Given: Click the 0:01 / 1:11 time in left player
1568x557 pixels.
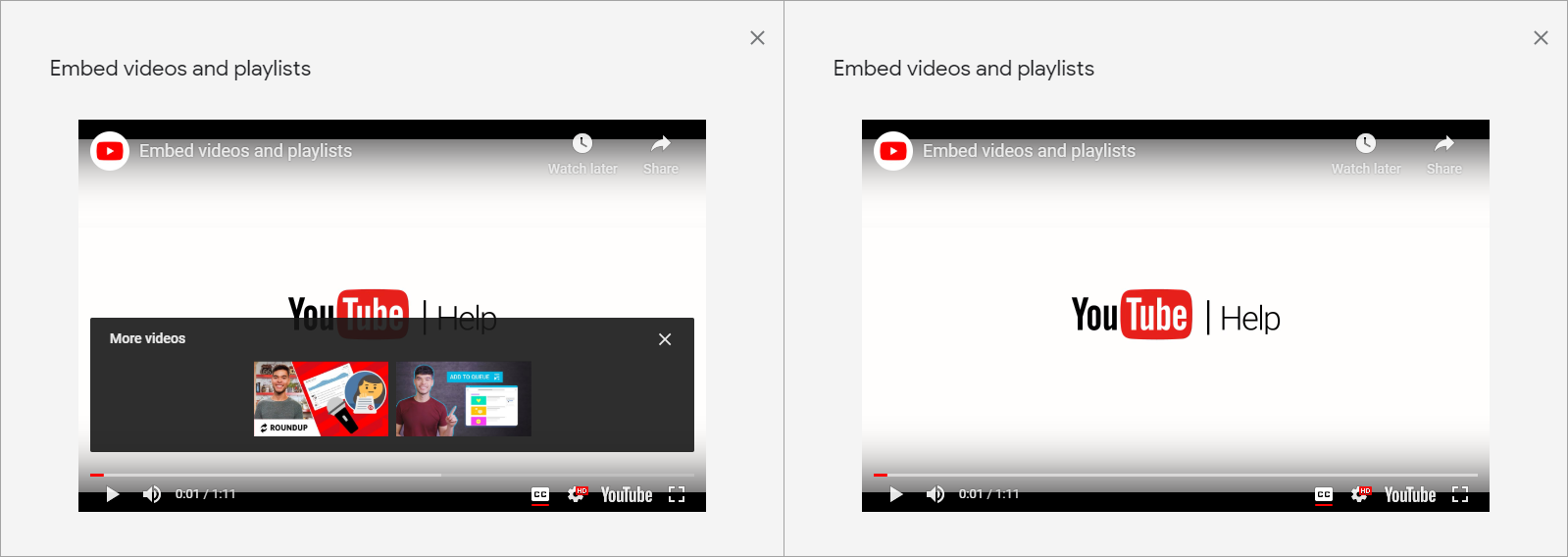Looking at the screenshot, I should click(x=206, y=494).
